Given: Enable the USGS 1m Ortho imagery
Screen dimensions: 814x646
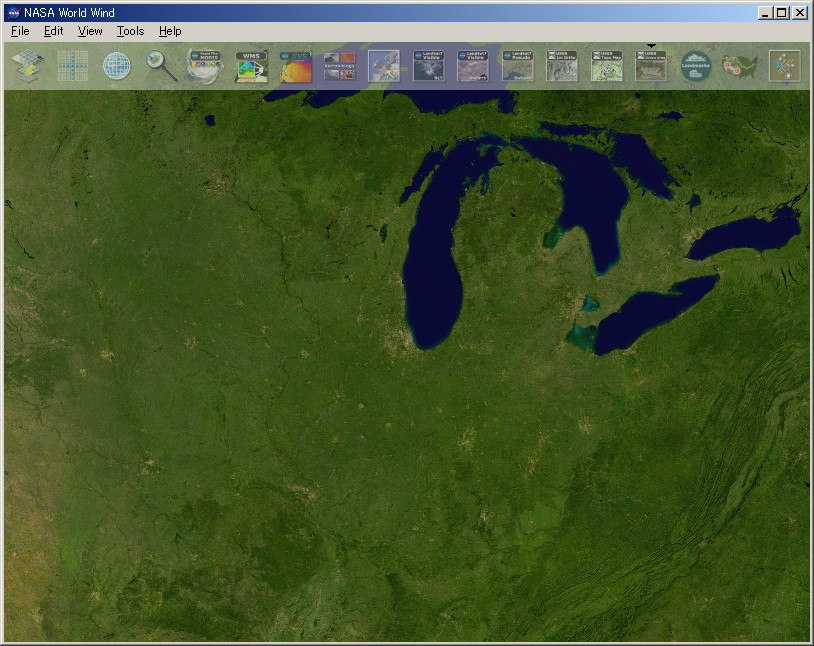Looking at the screenshot, I should pos(561,65).
